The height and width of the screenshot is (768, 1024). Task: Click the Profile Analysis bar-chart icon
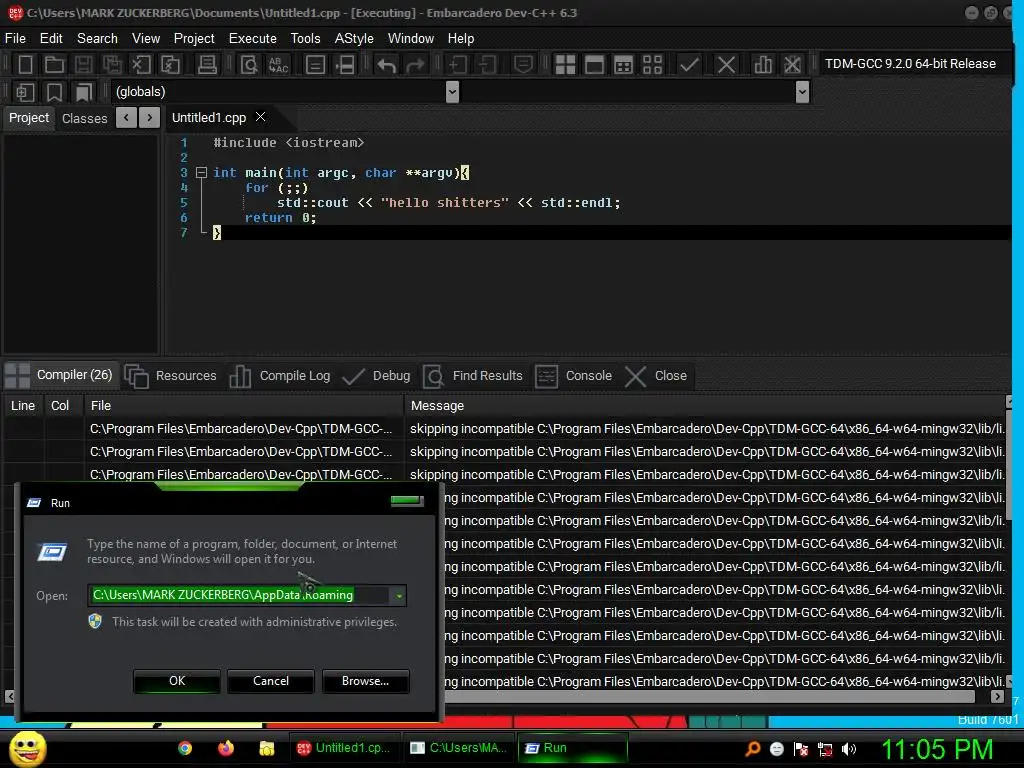coord(763,65)
